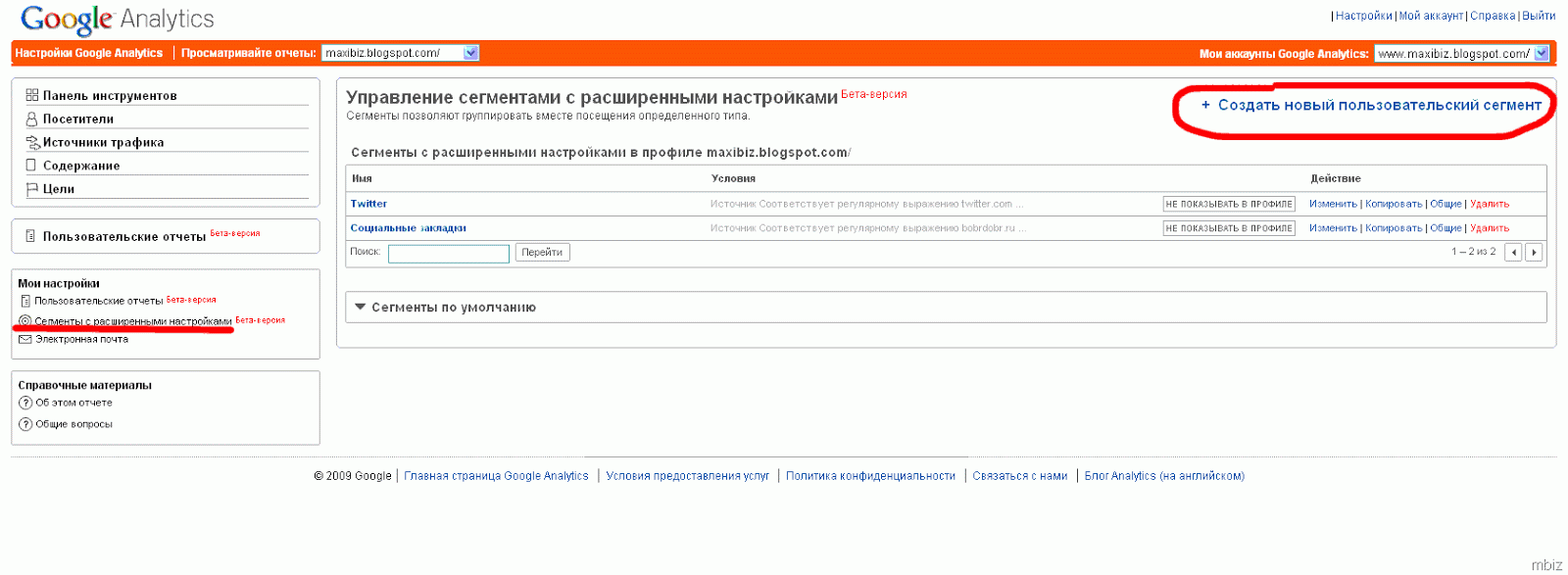This screenshot has height=575, width=1568.
Task: Toggle НЕ ПОКАЗЫВАТЬ В ПРОФИЛЕ for Социальные закладки
Action: tap(1229, 228)
